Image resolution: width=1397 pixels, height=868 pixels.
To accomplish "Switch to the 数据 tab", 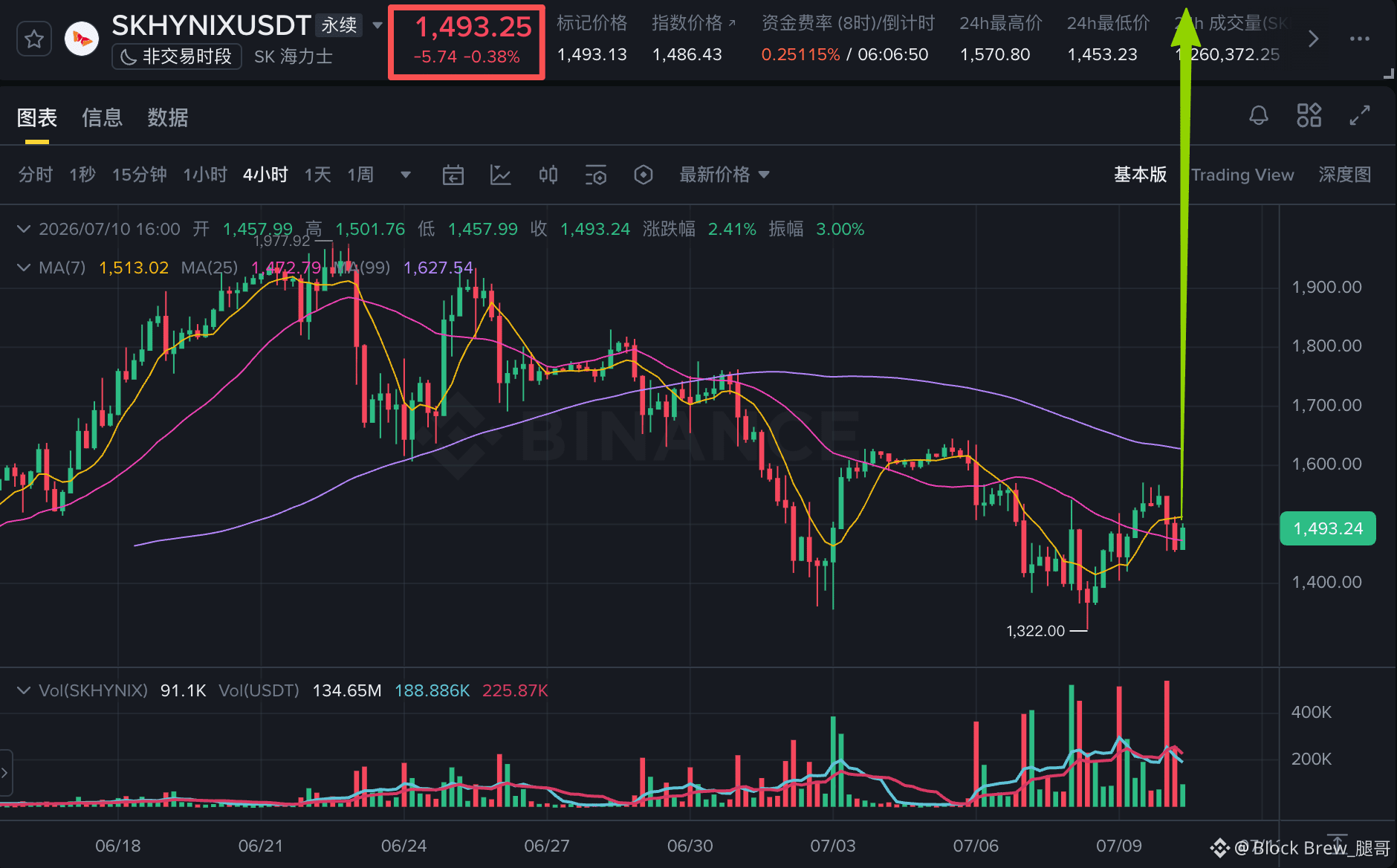I will [x=168, y=117].
